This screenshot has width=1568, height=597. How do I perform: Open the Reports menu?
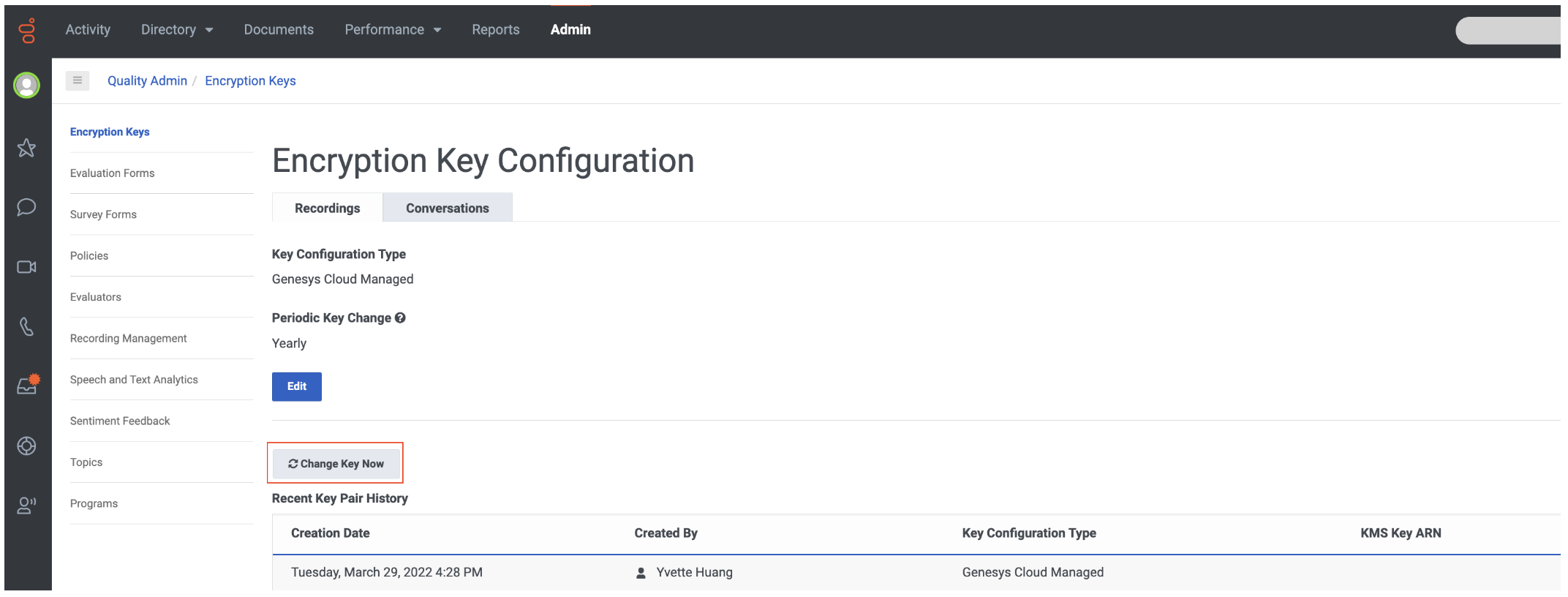click(496, 29)
